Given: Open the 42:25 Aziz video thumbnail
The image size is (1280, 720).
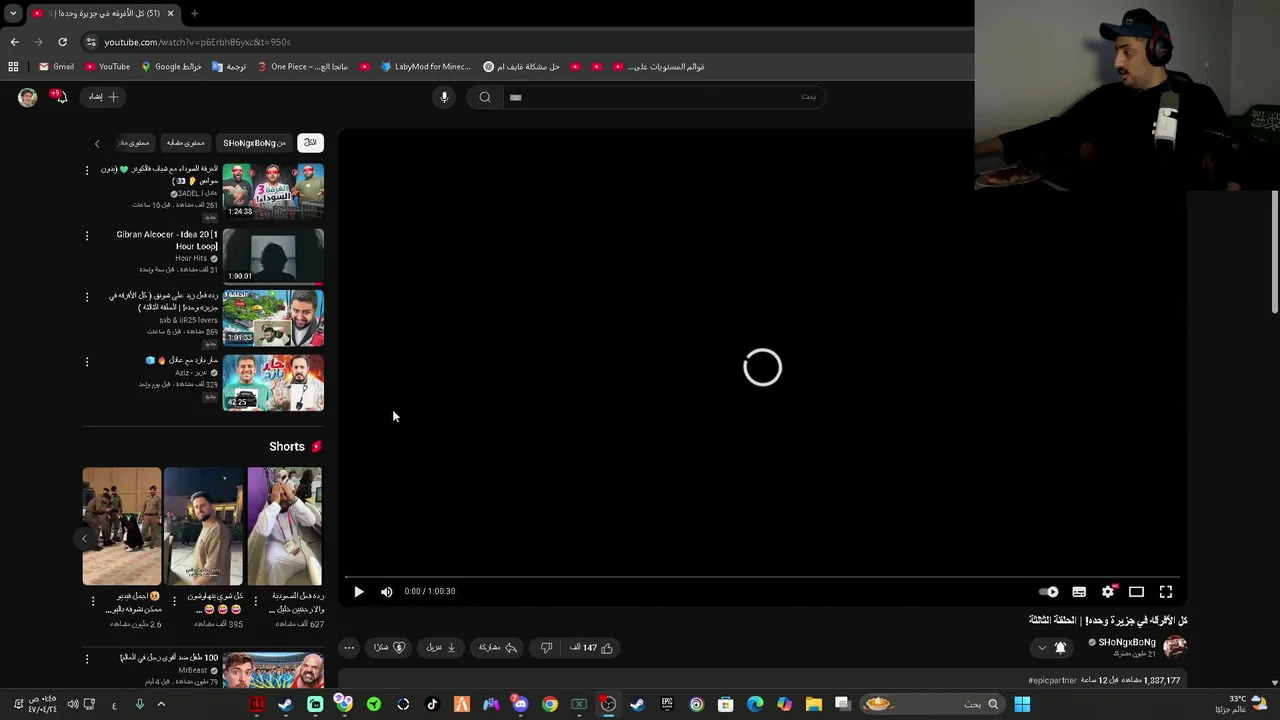Looking at the screenshot, I should point(273,383).
